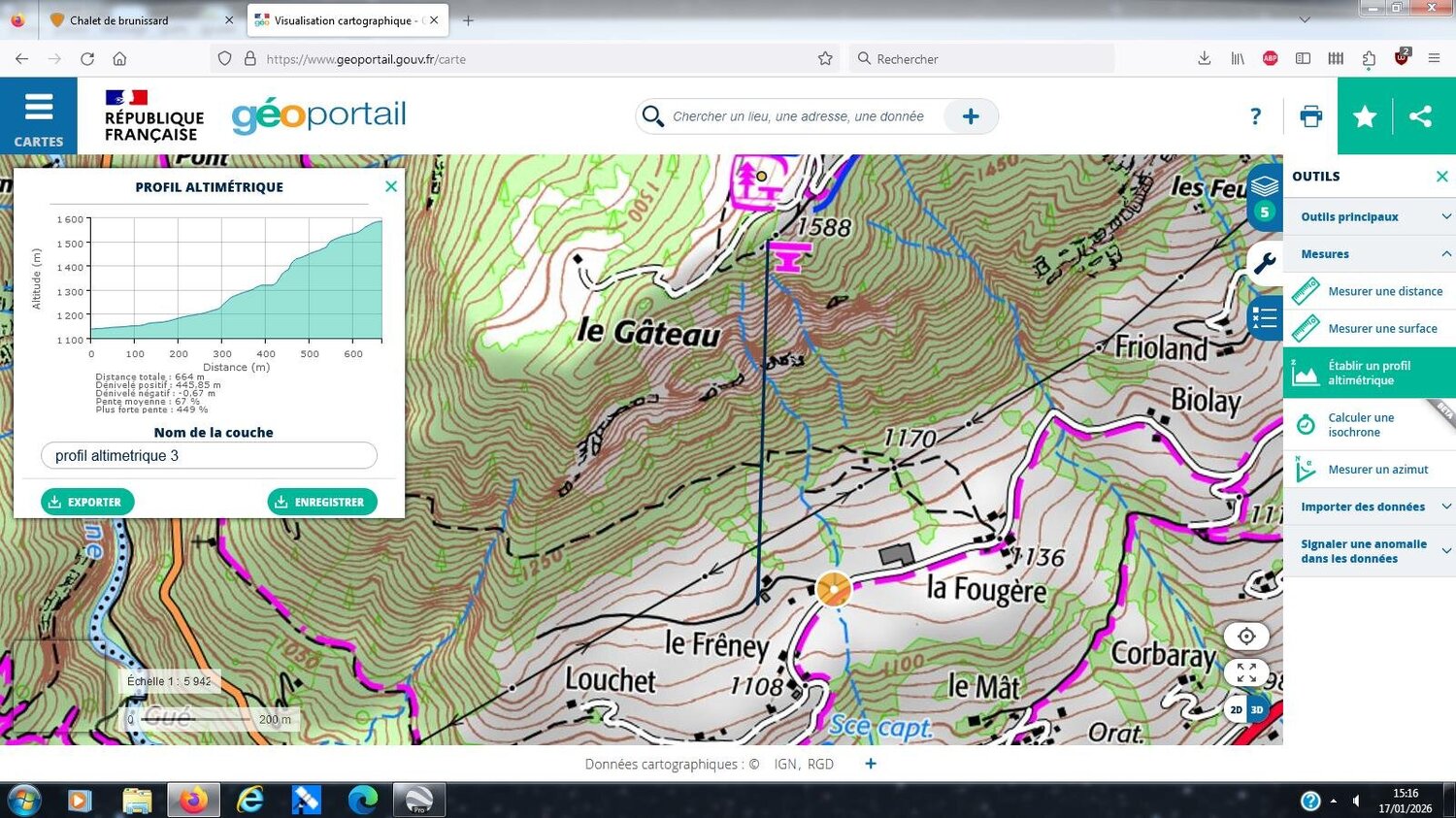Expand map data credits with the plus
The height and width of the screenshot is (818, 1456).
pos(871,764)
